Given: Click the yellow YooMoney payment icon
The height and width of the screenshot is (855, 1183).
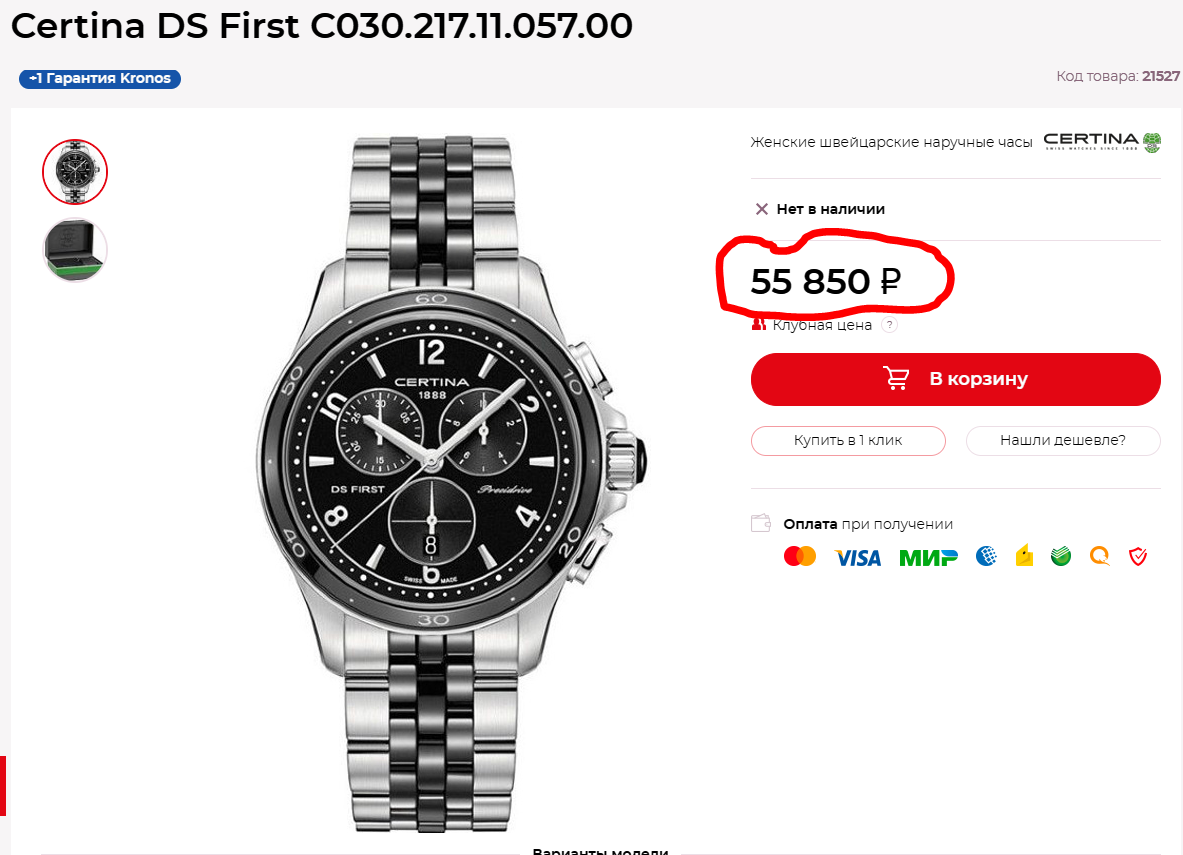Looking at the screenshot, I should click(x=1024, y=556).
